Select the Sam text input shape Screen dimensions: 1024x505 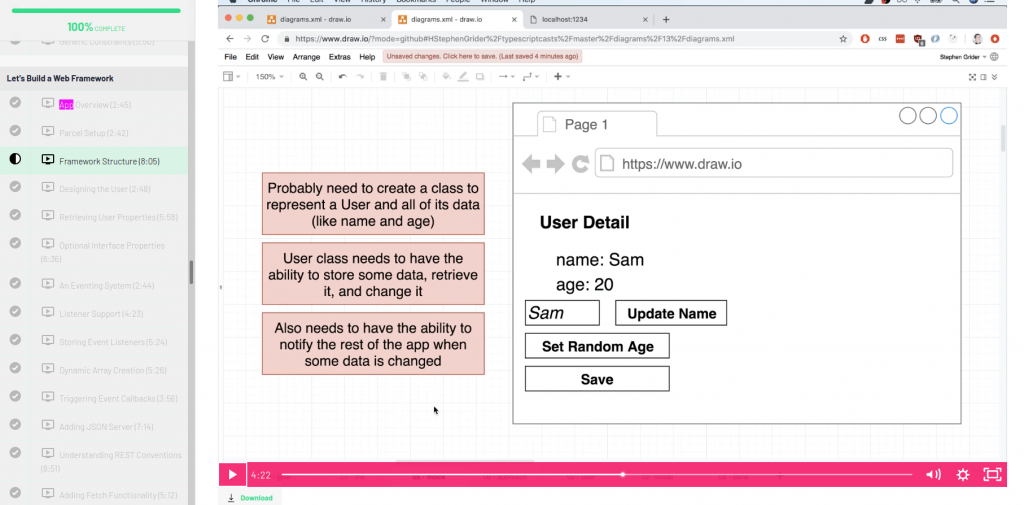[x=562, y=313]
